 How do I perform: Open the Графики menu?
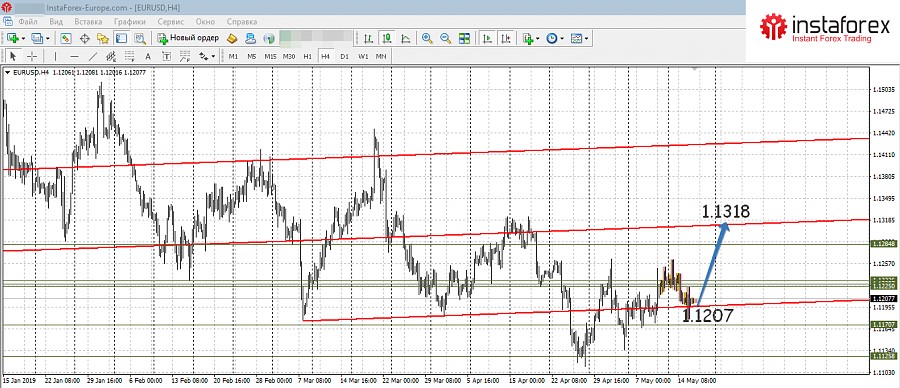point(130,21)
